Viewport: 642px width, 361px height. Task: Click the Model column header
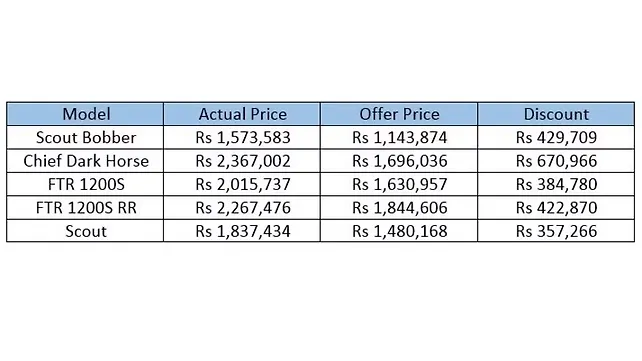[x=85, y=114]
